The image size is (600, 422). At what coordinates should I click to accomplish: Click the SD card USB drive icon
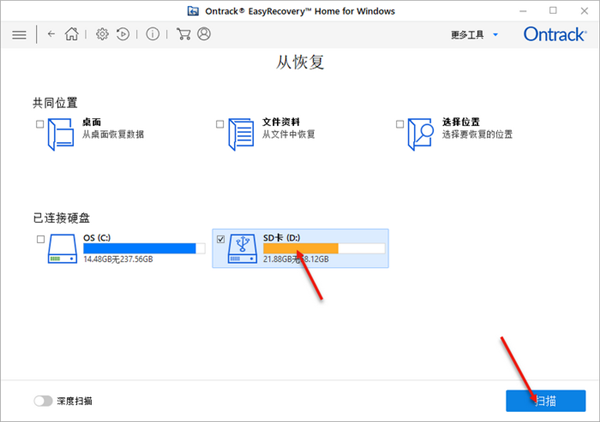[x=242, y=249]
